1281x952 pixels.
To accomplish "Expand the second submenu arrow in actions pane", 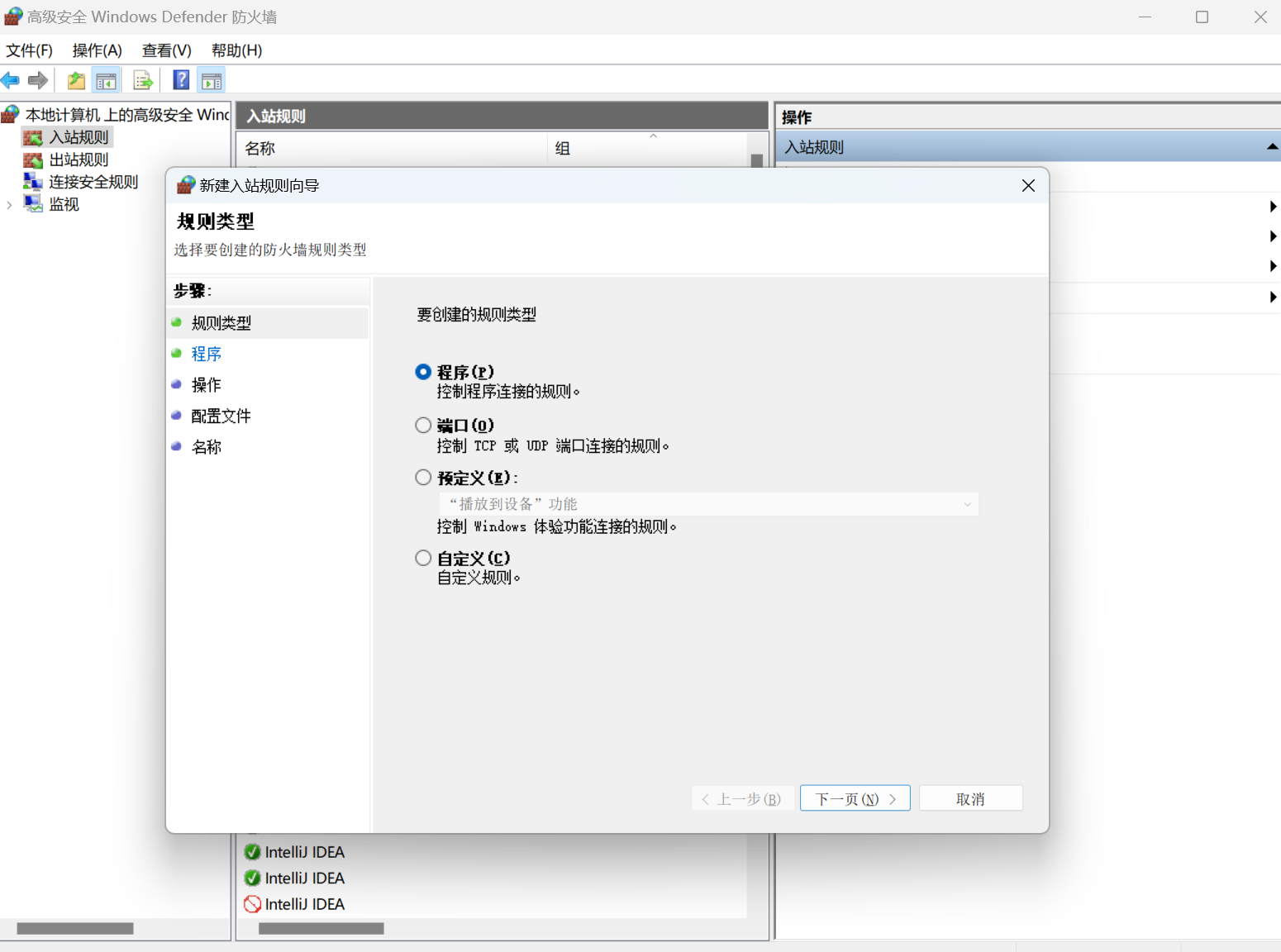I will click(1273, 236).
